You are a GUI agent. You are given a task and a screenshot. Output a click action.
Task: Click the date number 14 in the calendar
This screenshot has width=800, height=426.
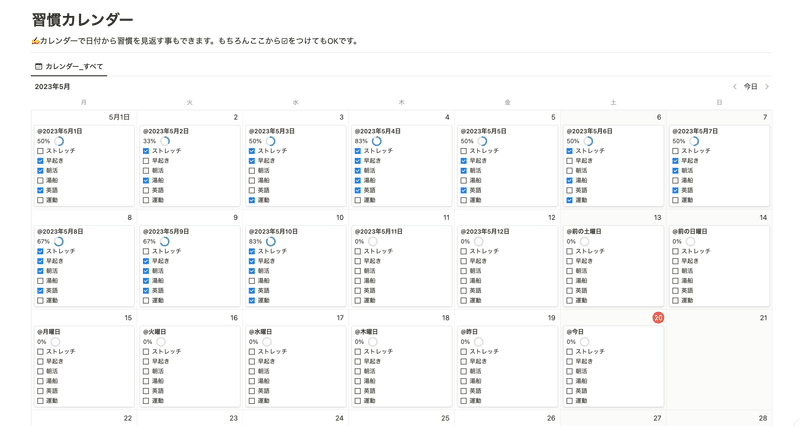[763, 217]
